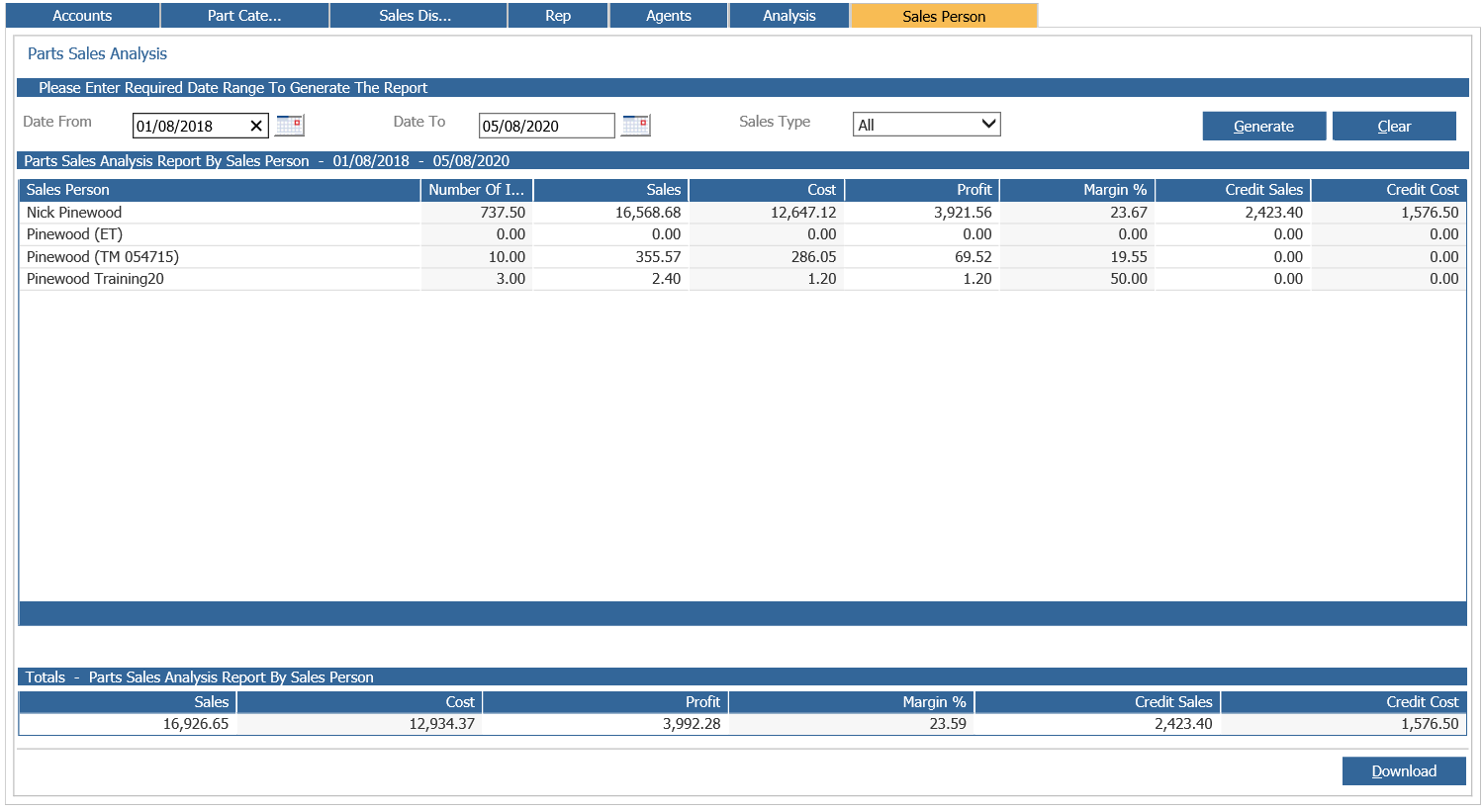Expand the Sales Type dropdown

click(x=927, y=125)
